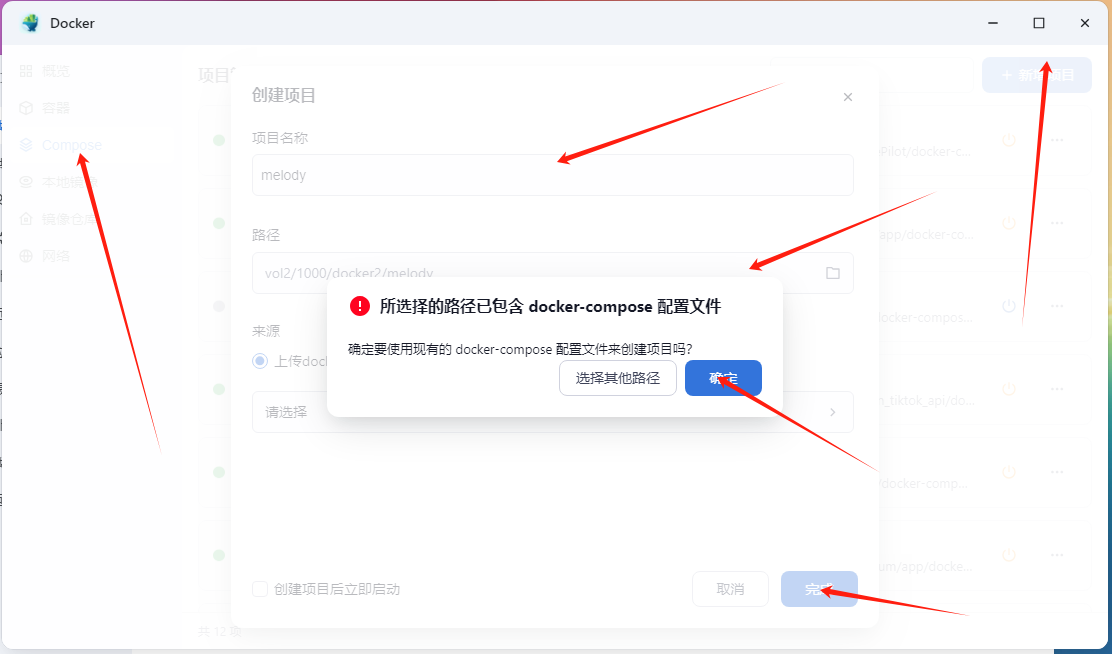Toggle power for the /docker-comp... project row
Viewport: 1112px width, 654px height.
click(1008, 472)
